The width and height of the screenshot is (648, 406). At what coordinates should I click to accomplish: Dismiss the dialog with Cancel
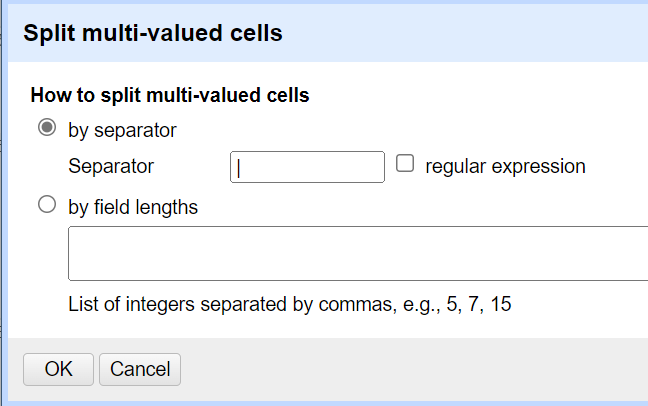coord(140,369)
